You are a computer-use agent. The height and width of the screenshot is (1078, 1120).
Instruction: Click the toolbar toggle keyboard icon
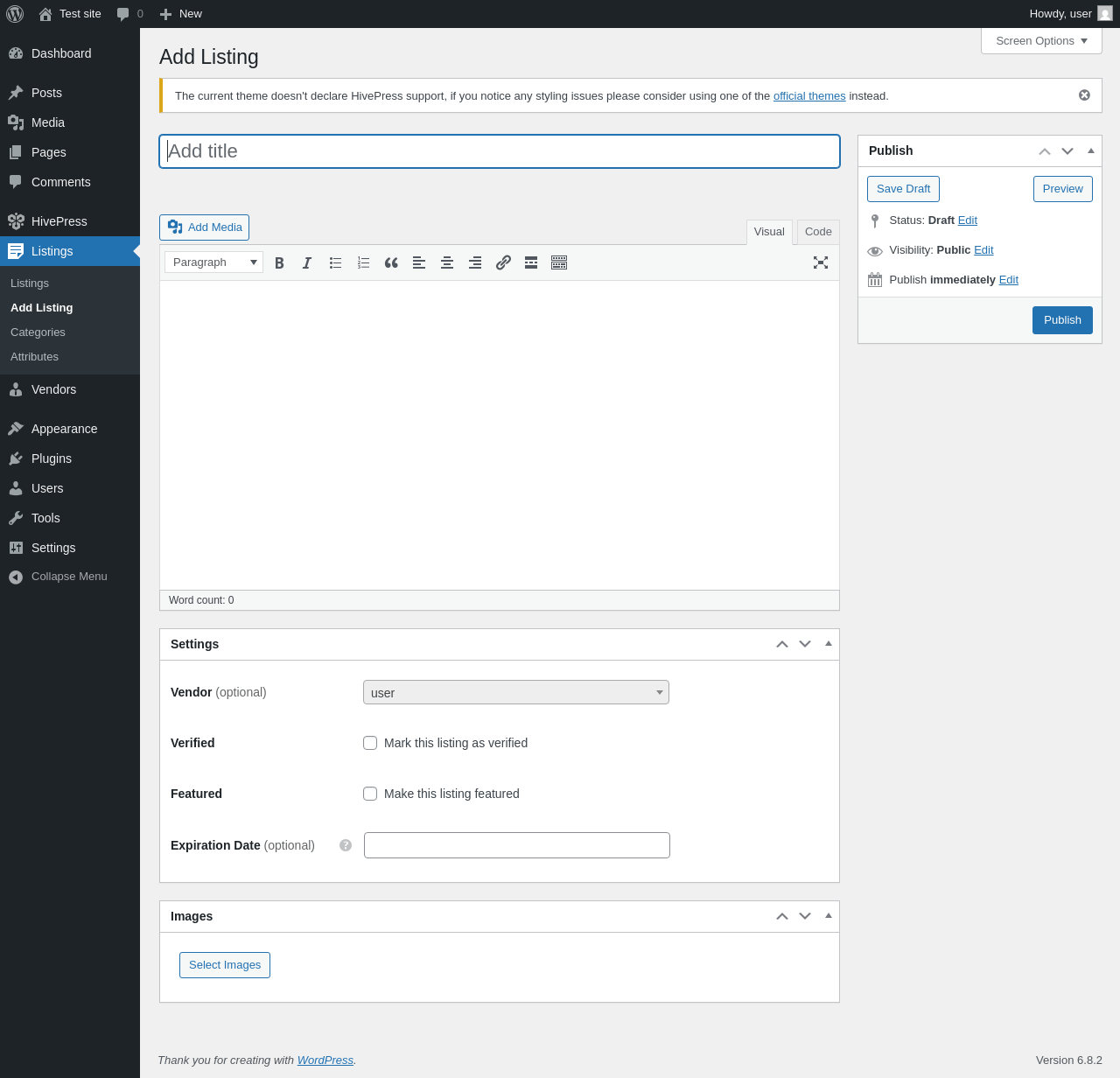coord(559,262)
